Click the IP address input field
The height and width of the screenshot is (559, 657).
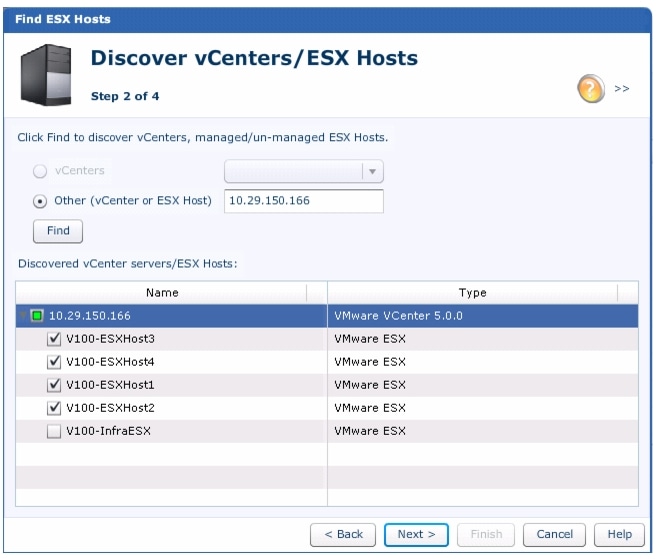304,201
